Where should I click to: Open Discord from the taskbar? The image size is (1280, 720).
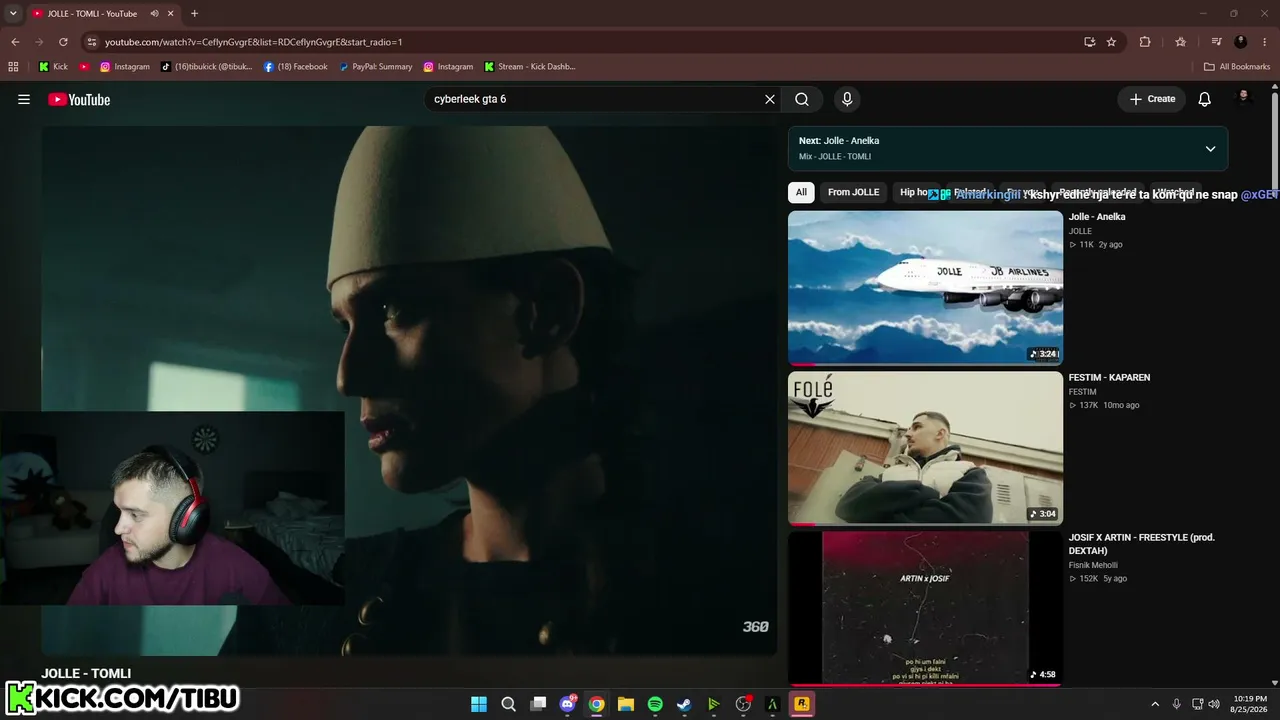[567, 704]
